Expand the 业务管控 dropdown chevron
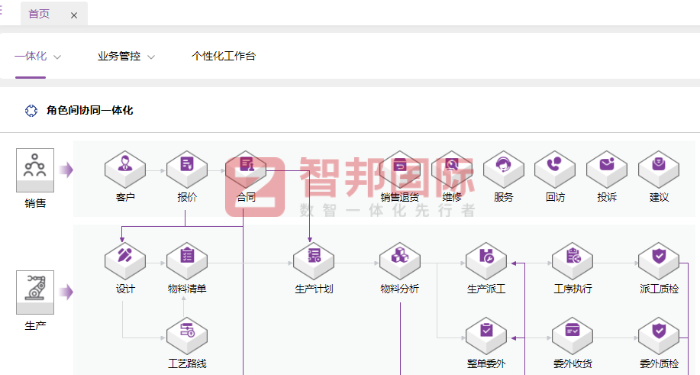The width and height of the screenshot is (700, 375). (x=151, y=57)
